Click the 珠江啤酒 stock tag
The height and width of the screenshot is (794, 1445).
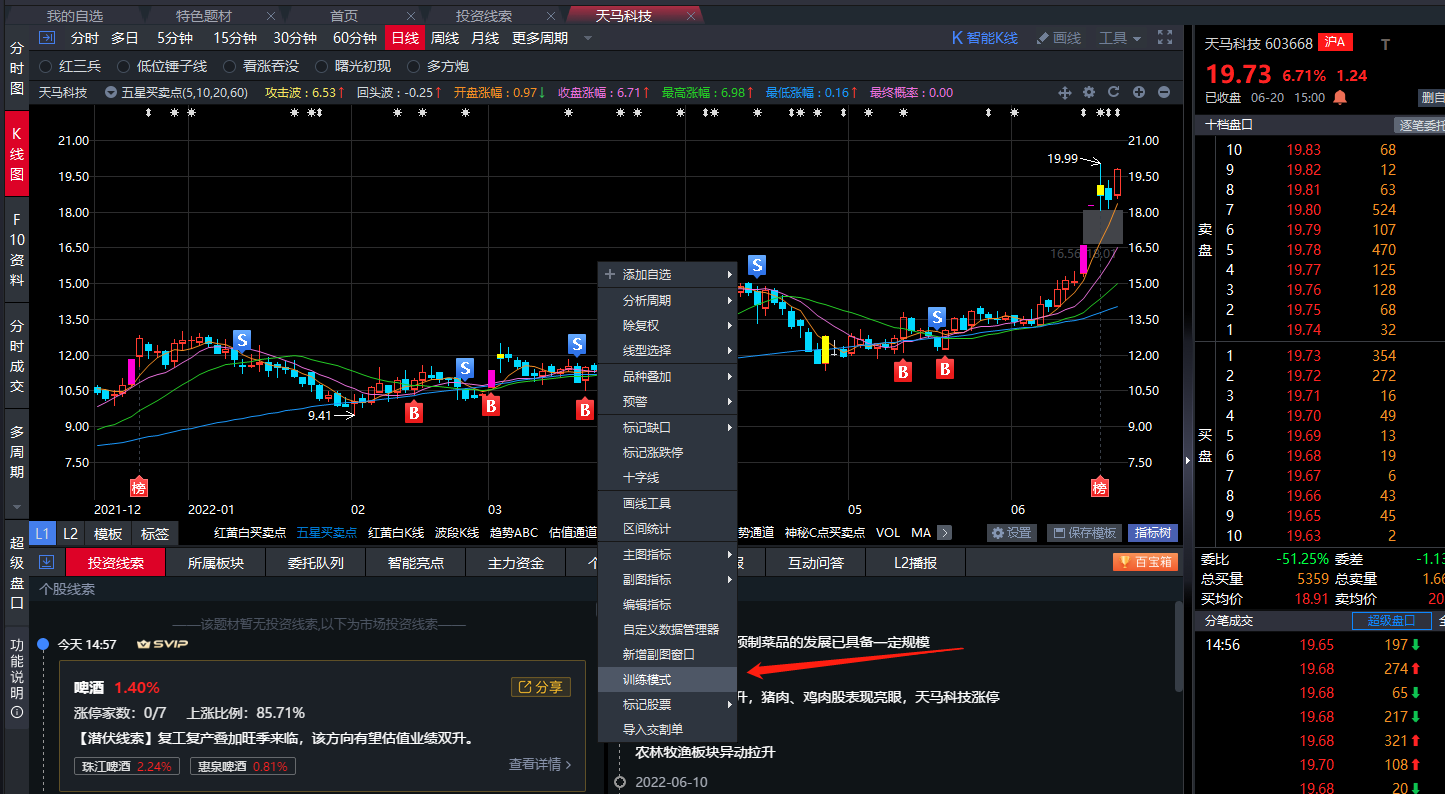(128, 767)
